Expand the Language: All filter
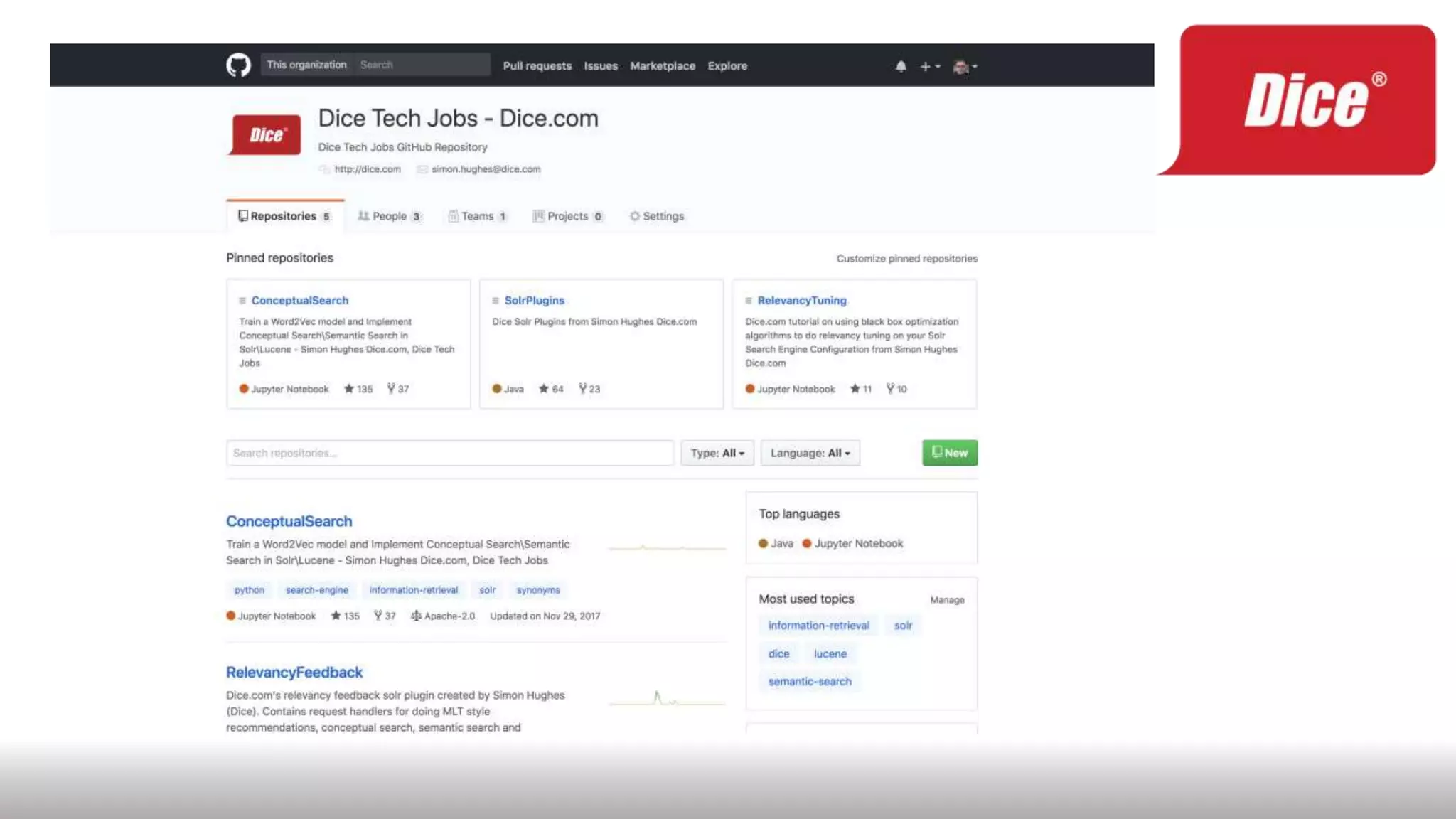The image size is (1456, 819). click(810, 453)
